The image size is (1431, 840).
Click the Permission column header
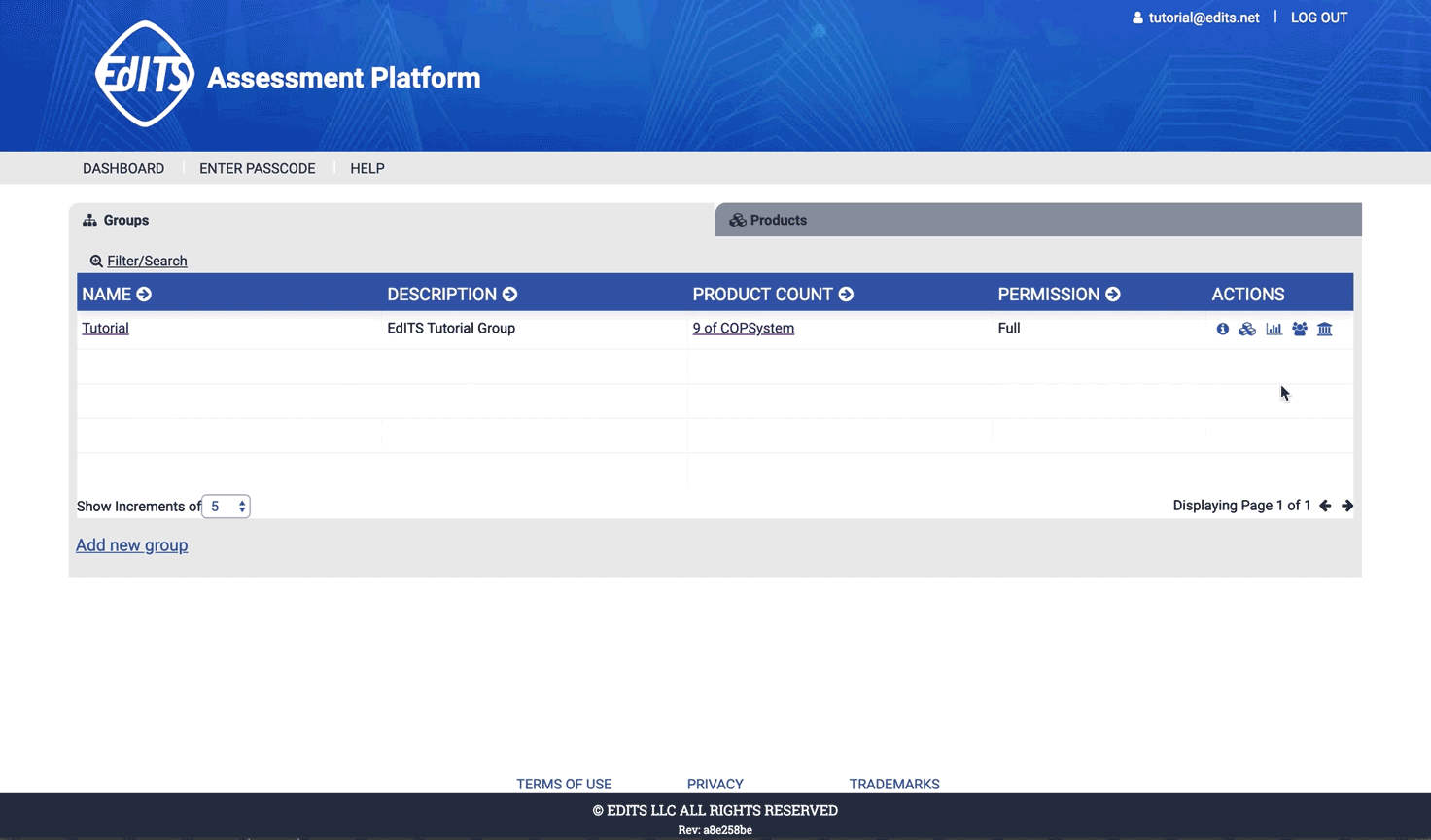tap(1049, 295)
